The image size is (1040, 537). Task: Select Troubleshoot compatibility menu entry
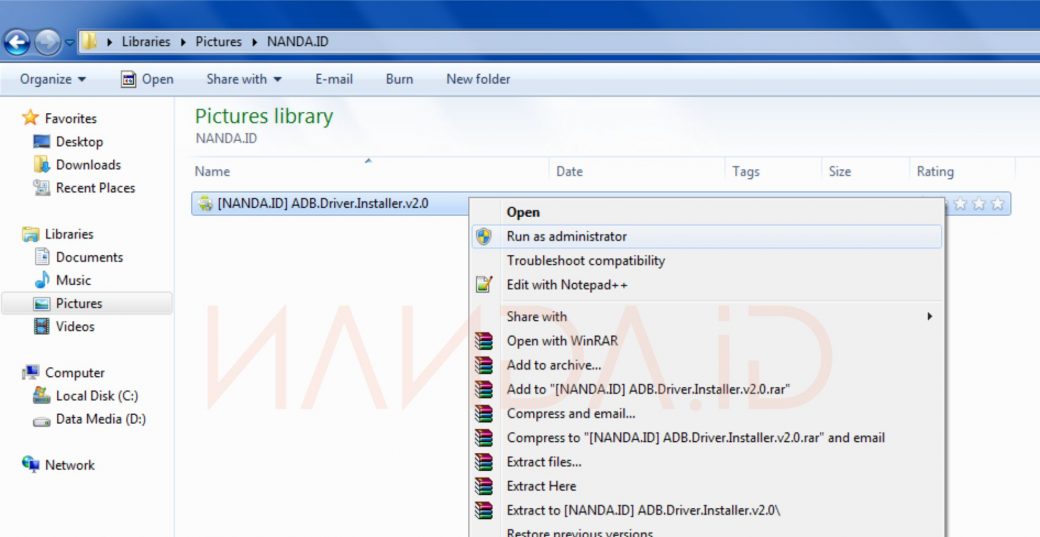pos(585,261)
